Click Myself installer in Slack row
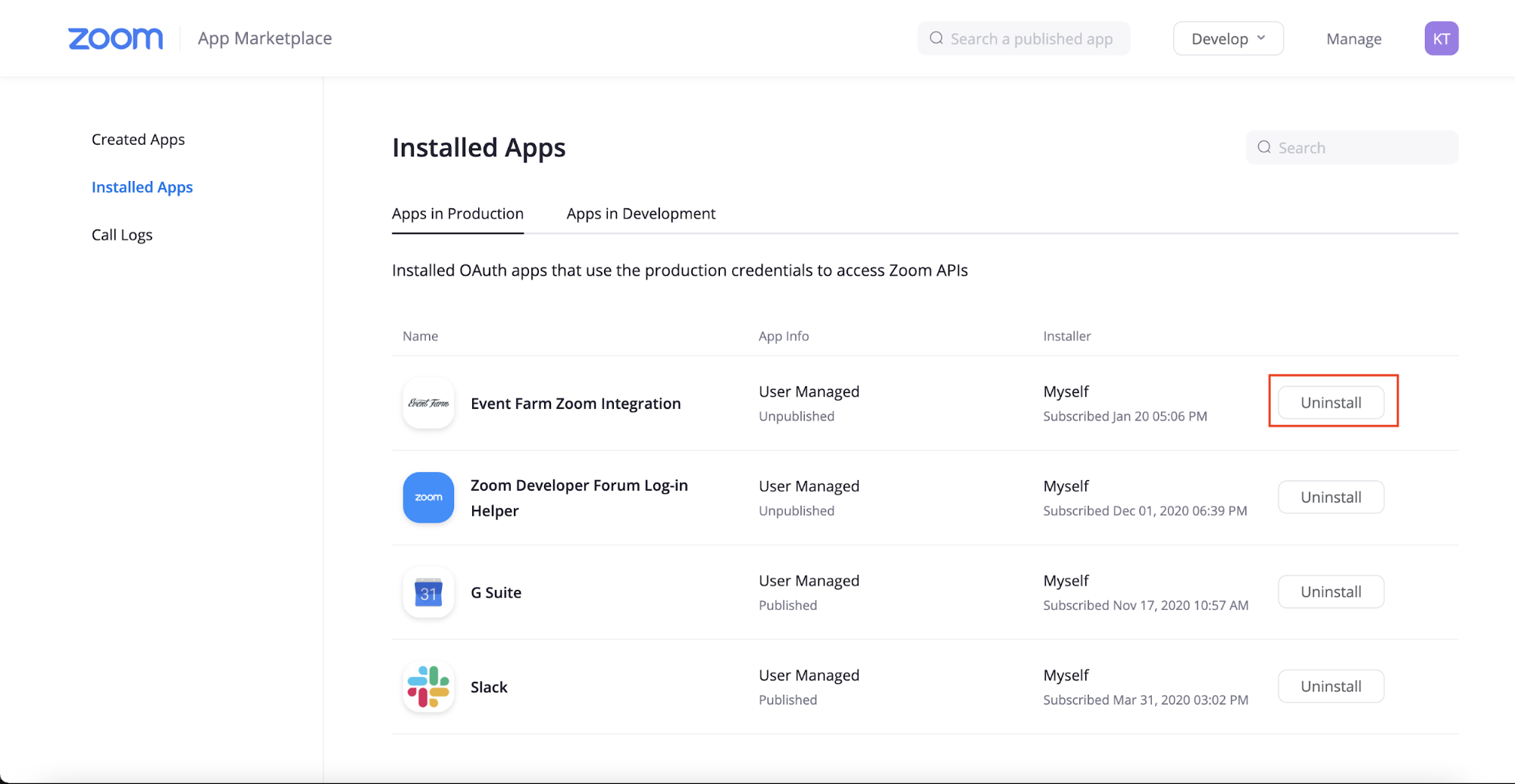This screenshot has height=784, width=1515. click(1066, 675)
